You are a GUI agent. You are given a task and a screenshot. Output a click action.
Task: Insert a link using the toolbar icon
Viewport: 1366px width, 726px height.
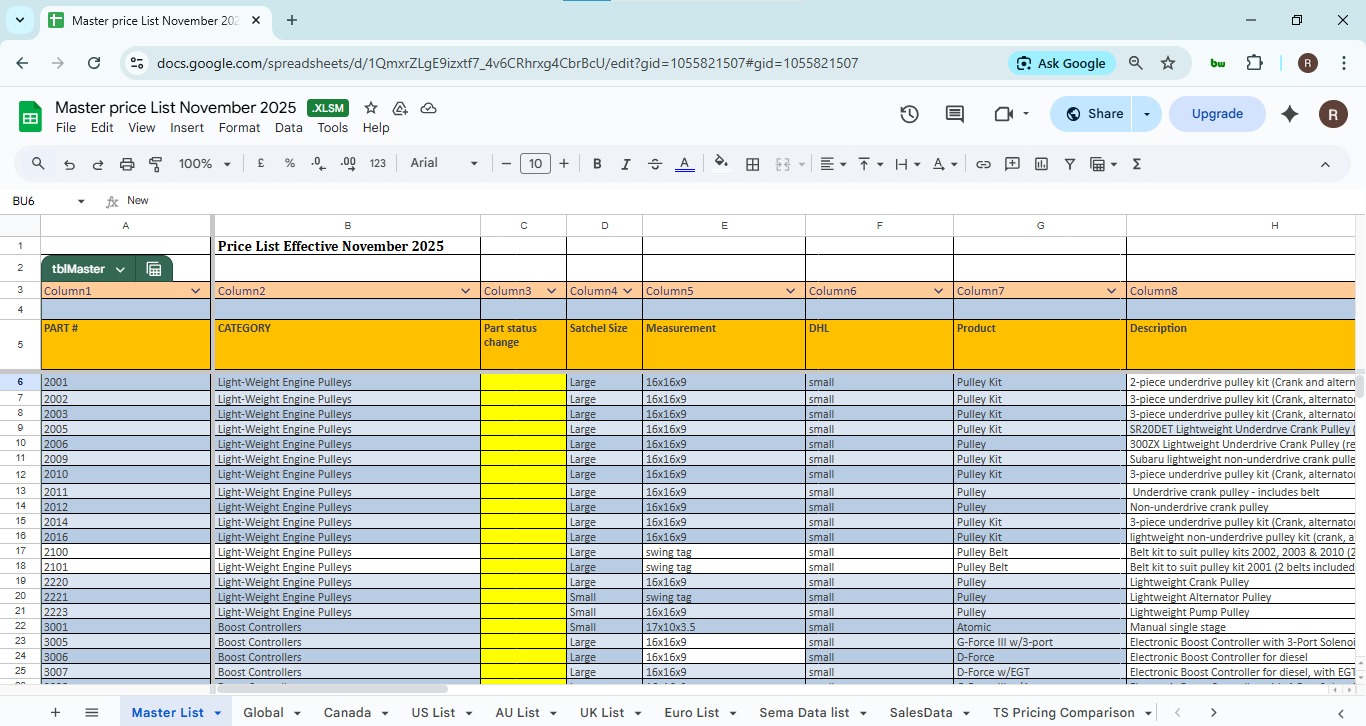985,163
